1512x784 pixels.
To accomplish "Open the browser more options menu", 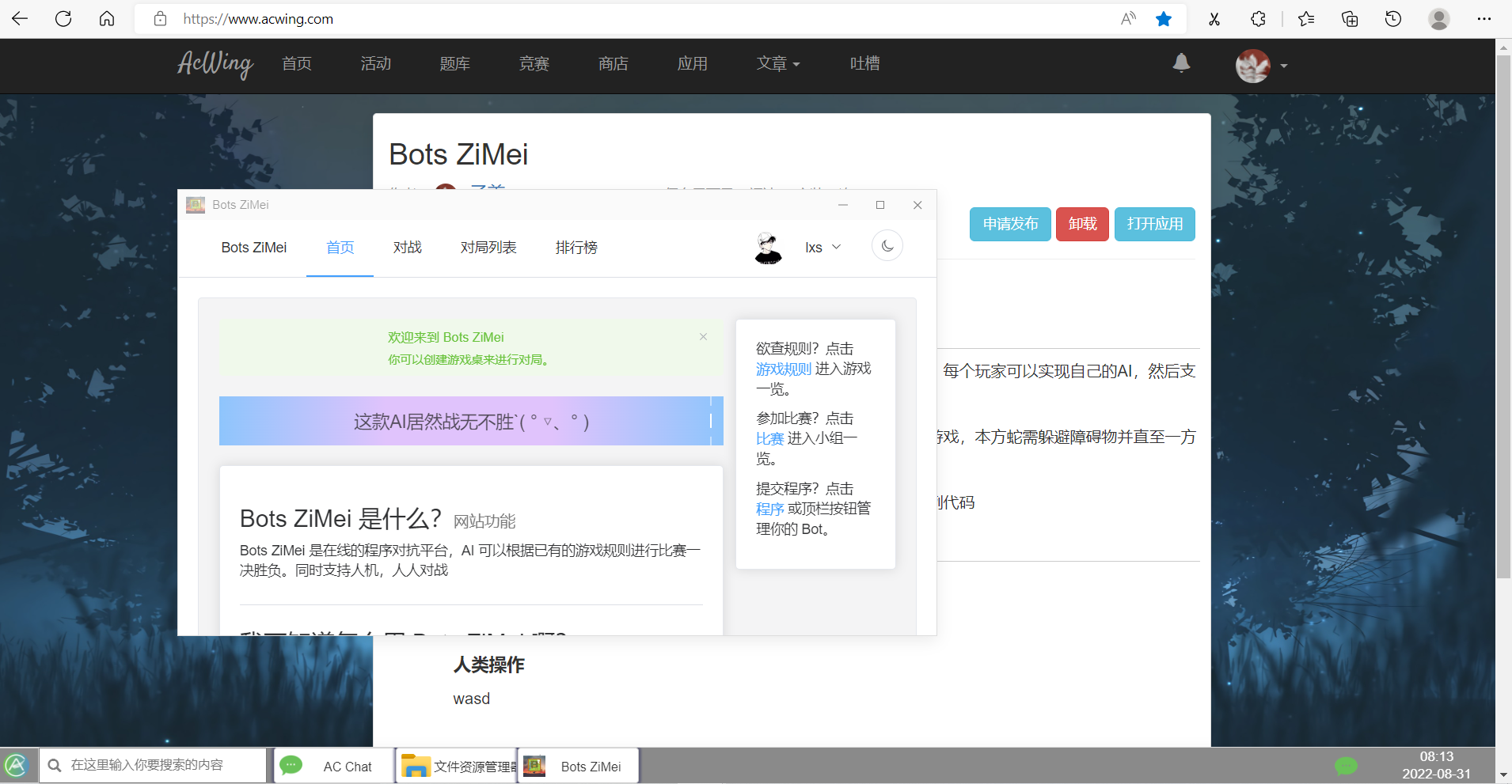I will 1486,18.
